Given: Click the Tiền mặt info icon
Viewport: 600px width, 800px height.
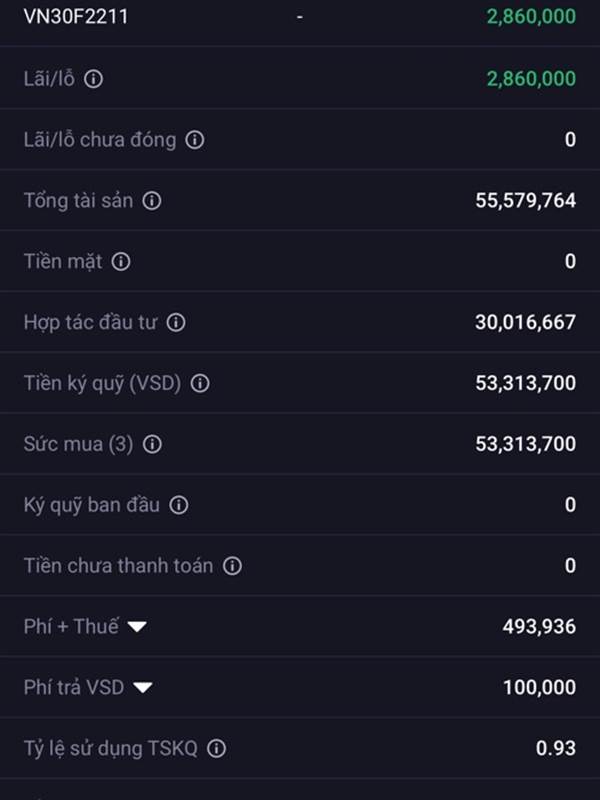Looking at the screenshot, I should coord(121,262).
